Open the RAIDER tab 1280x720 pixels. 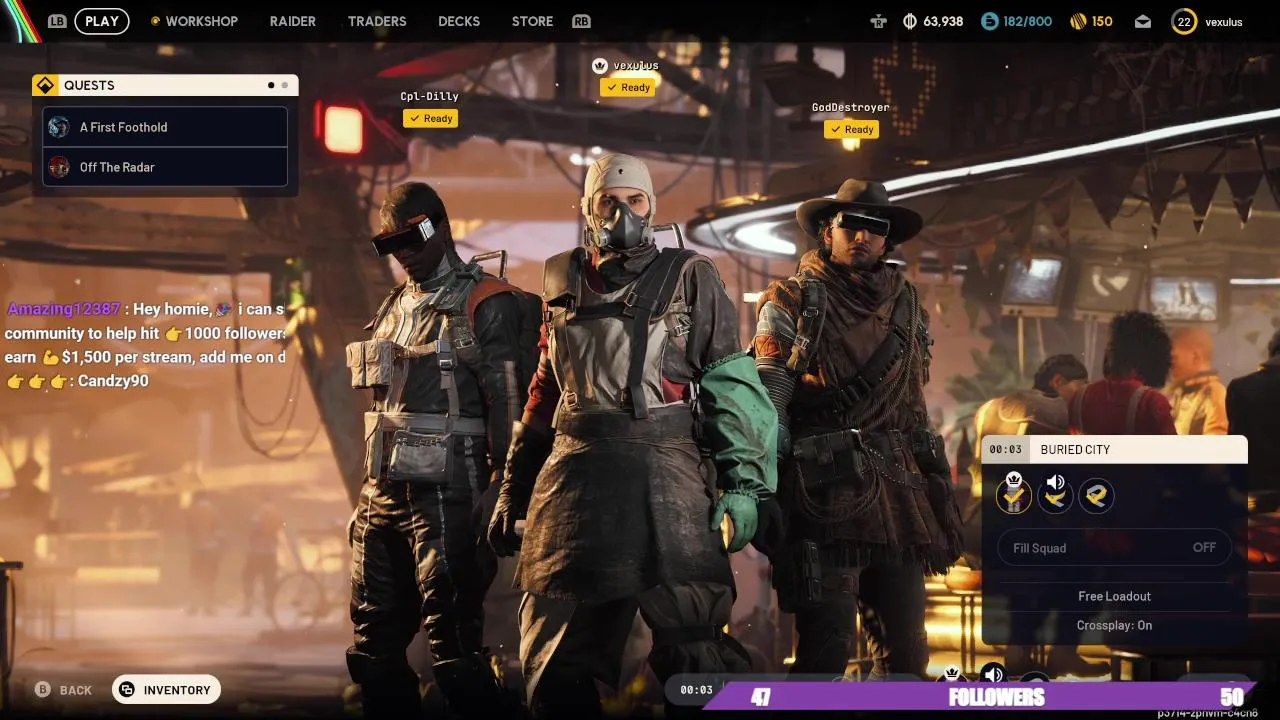tap(293, 21)
